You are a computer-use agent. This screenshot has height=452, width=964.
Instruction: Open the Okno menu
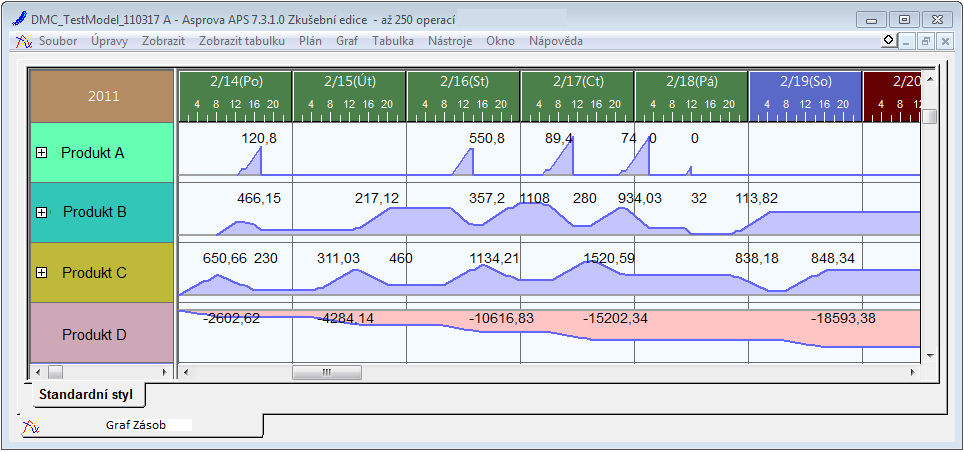click(x=500, y=41)
